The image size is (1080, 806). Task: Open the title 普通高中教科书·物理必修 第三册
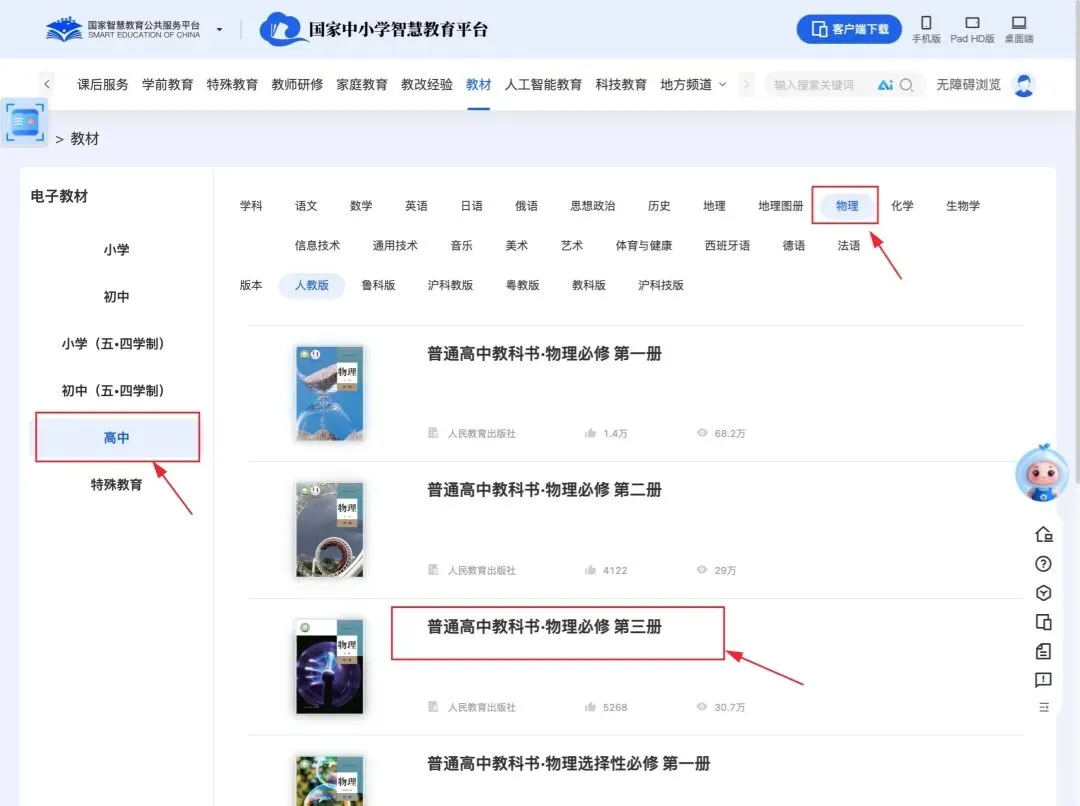[544, 626]
